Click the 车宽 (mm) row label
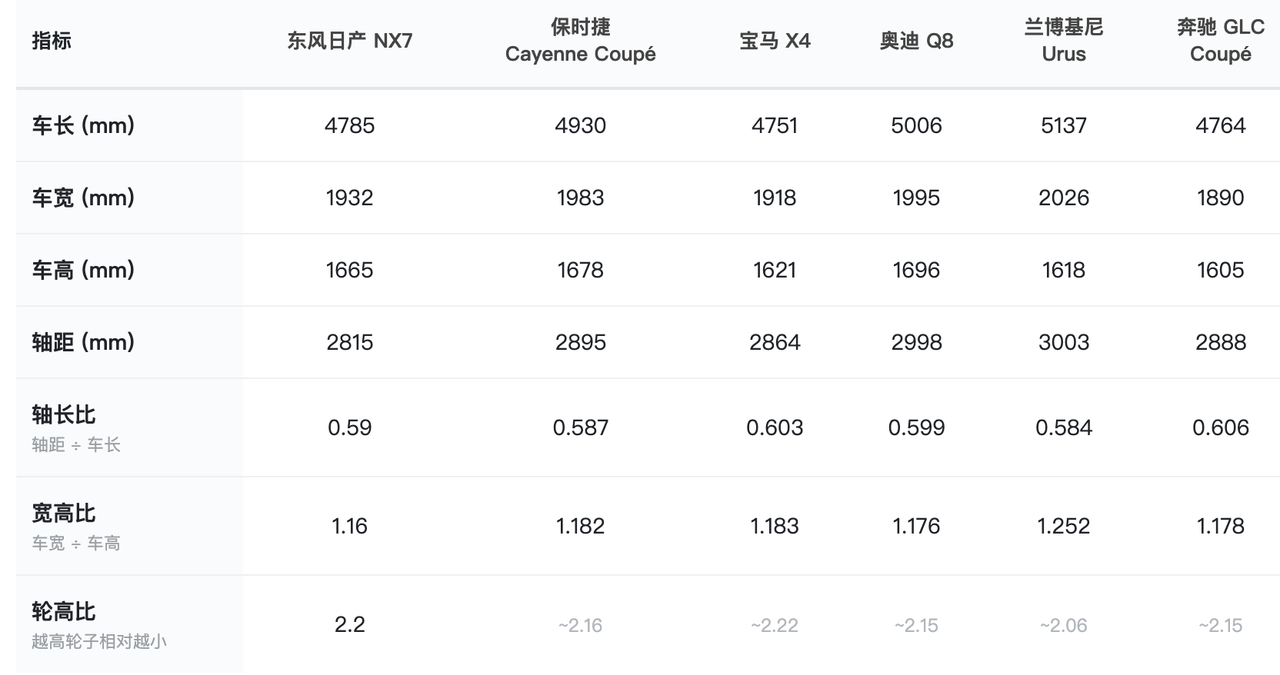 point(83,198)
